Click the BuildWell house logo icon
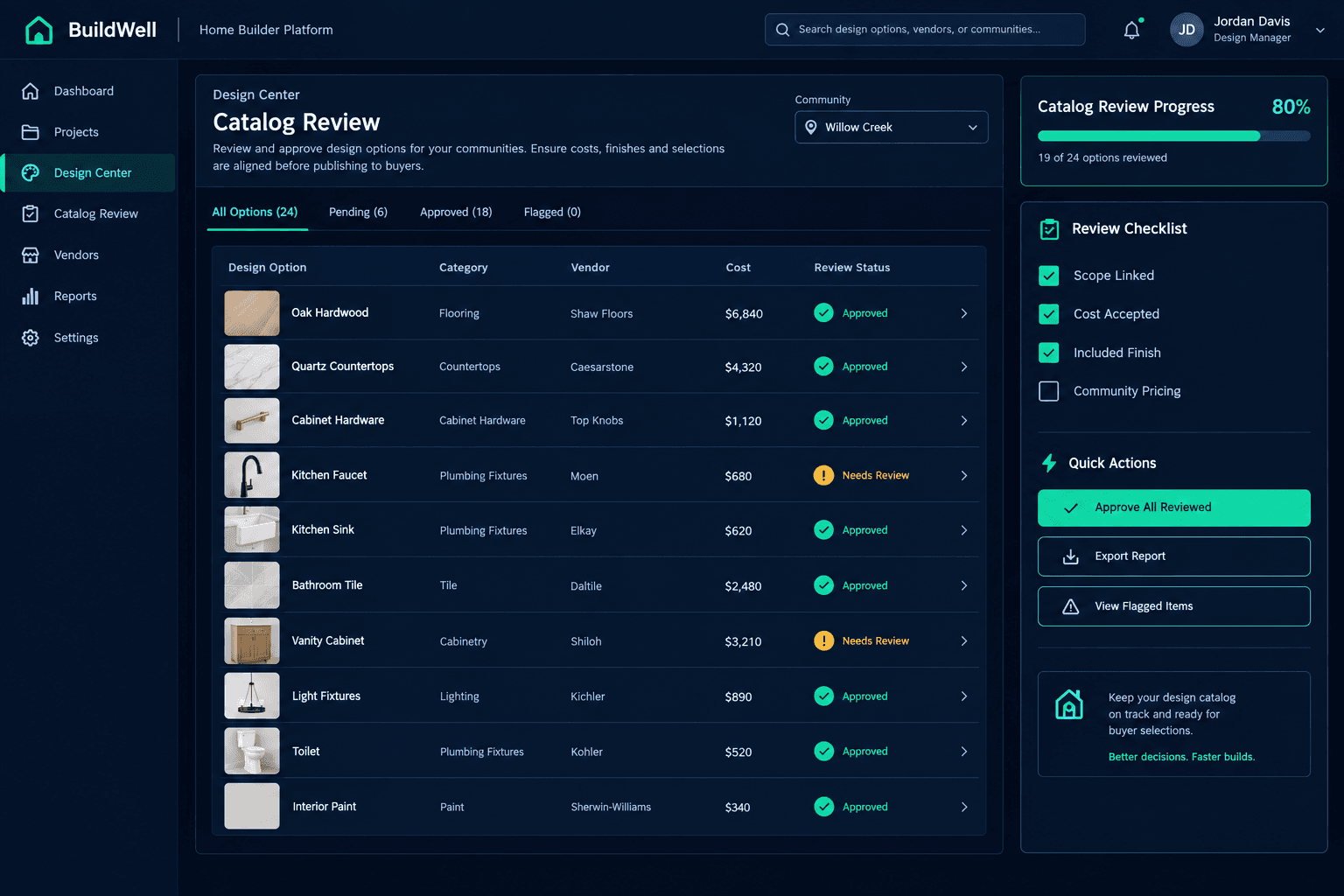1344x896 pixels. point(38,30)
